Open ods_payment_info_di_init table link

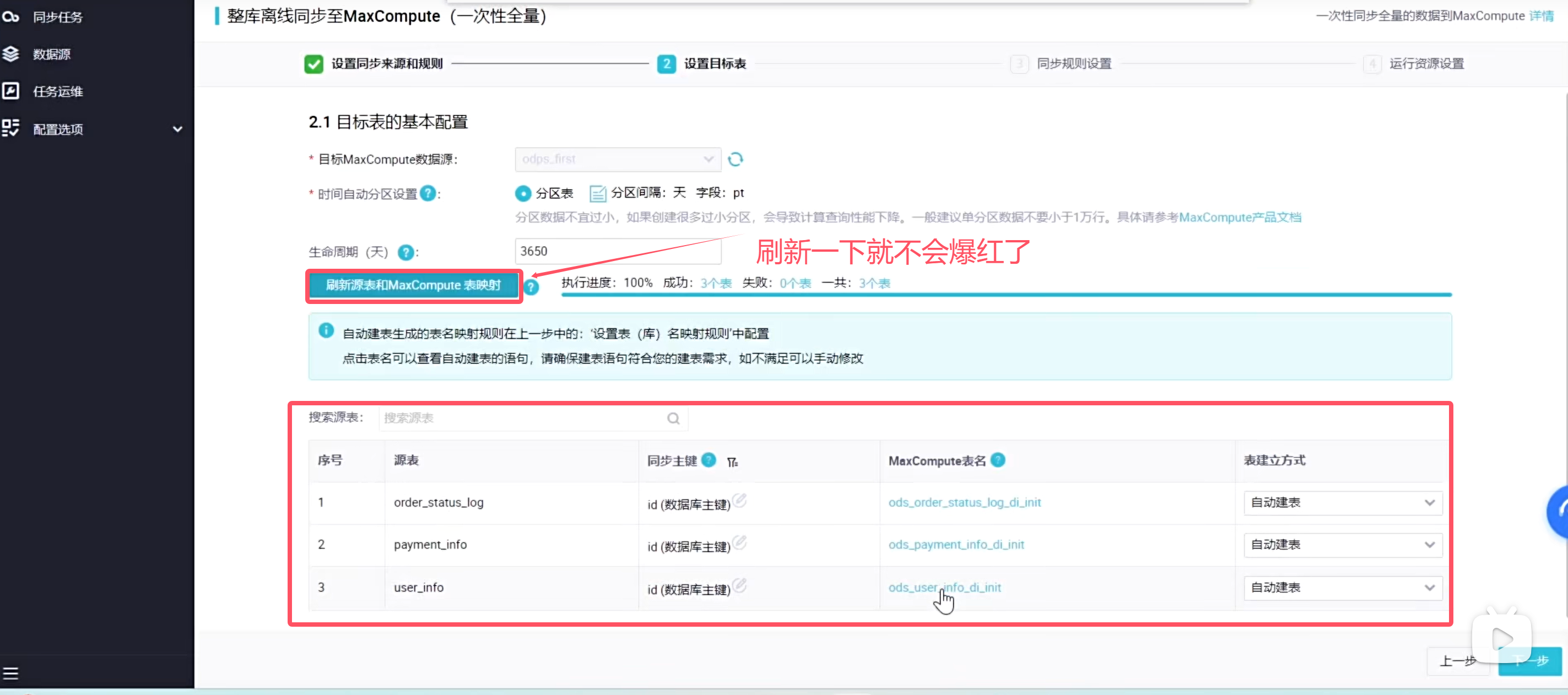pos(956,545)
